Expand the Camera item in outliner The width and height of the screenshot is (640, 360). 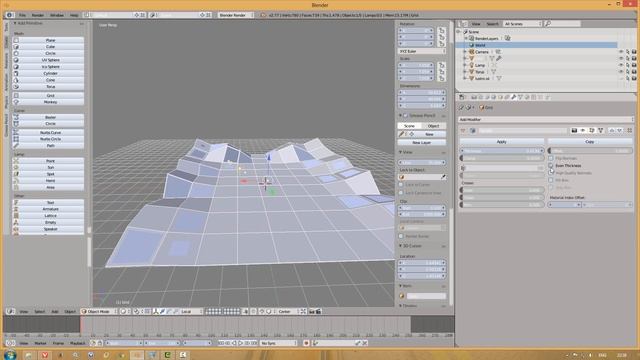[464, 52]
